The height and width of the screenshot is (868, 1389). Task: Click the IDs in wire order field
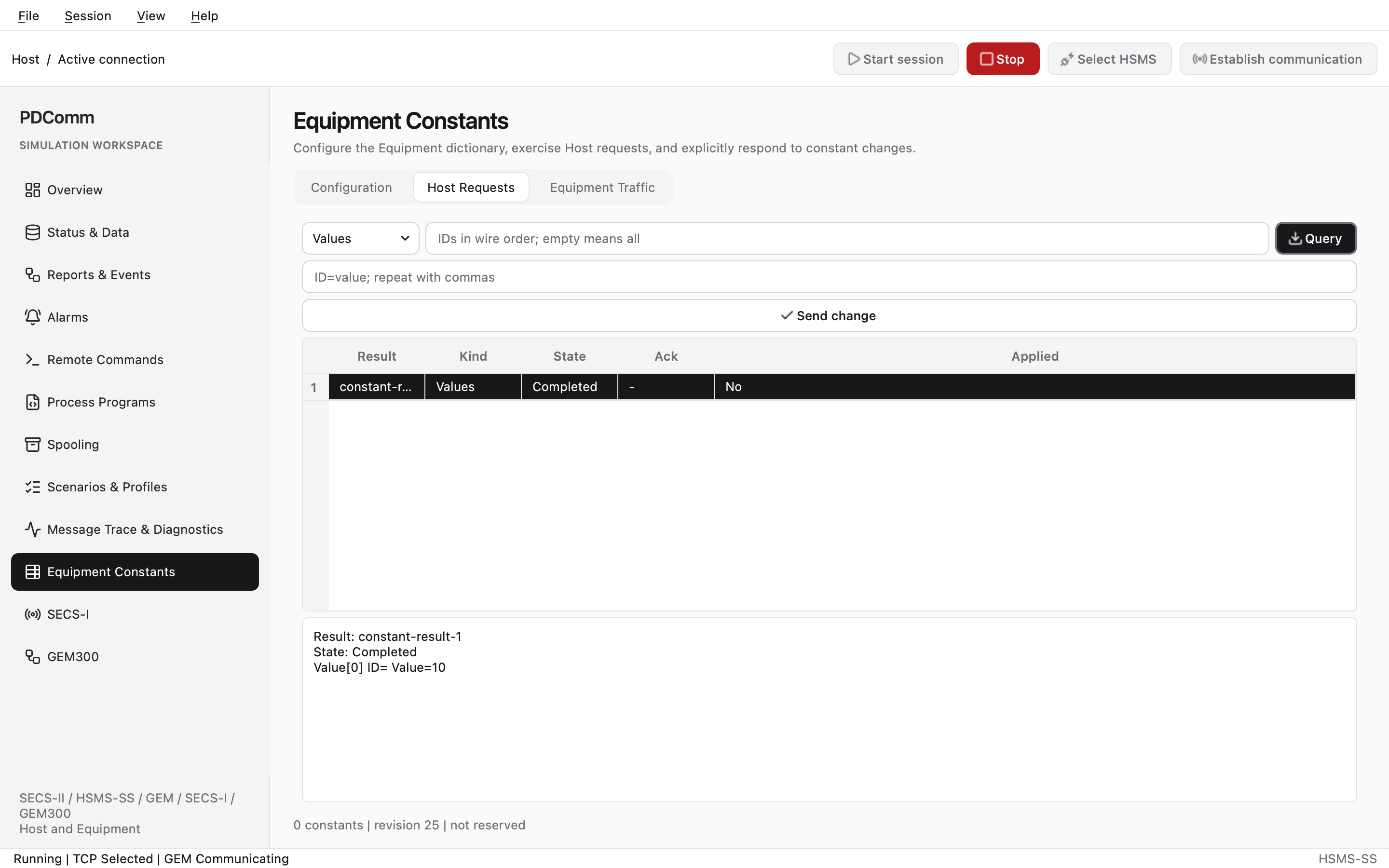846,239
